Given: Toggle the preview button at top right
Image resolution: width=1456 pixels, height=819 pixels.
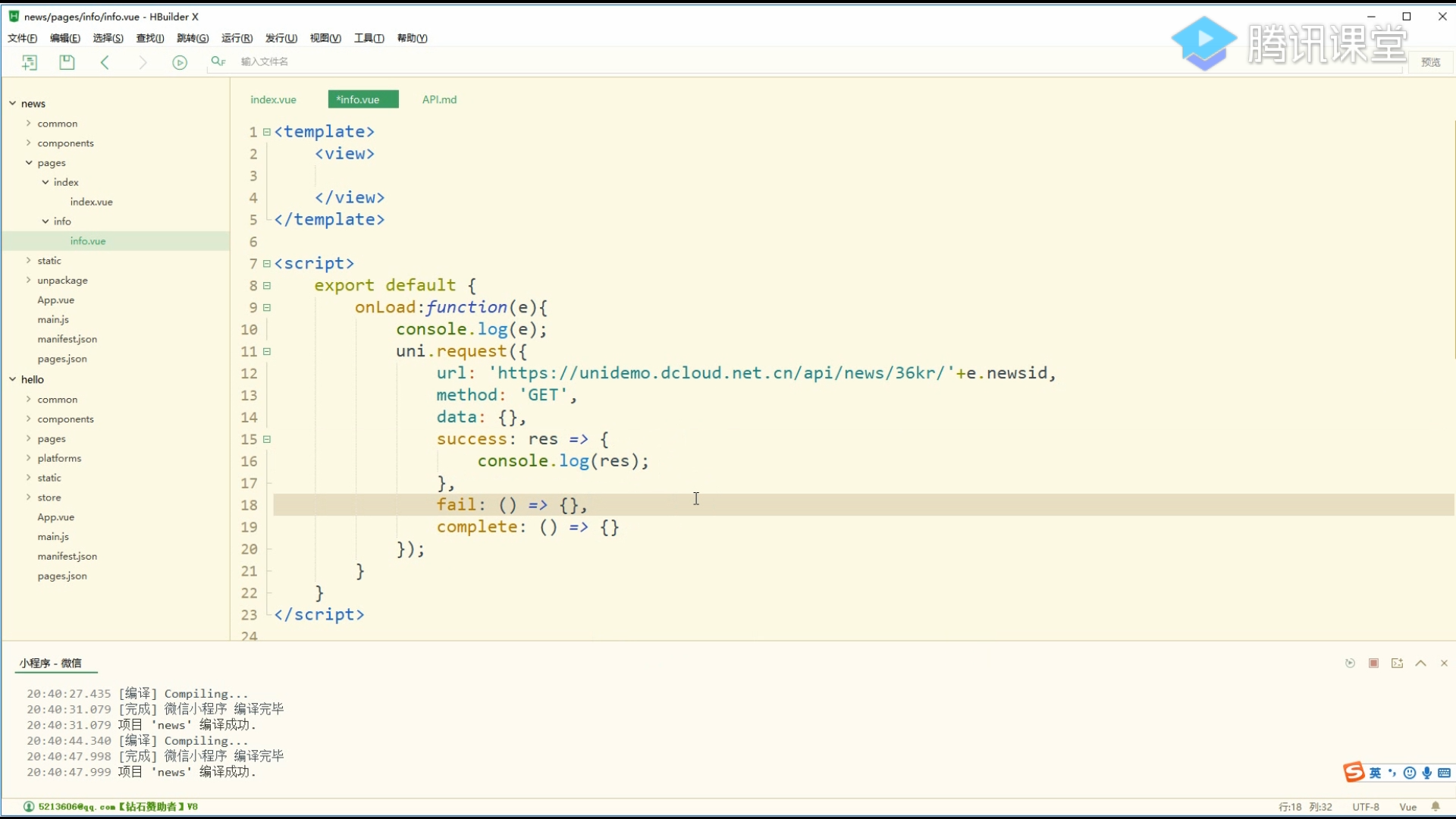Looking at the screenshot, I should [x=1430, y=62].
